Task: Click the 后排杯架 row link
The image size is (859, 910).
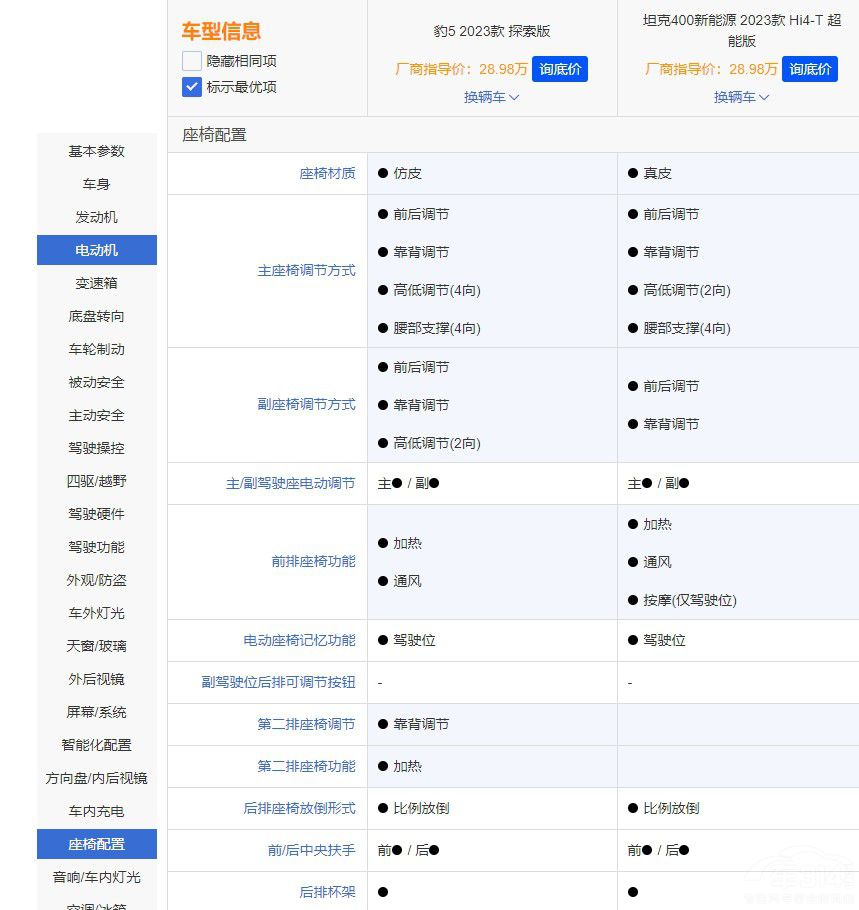Action: click(x=327, y=892)
